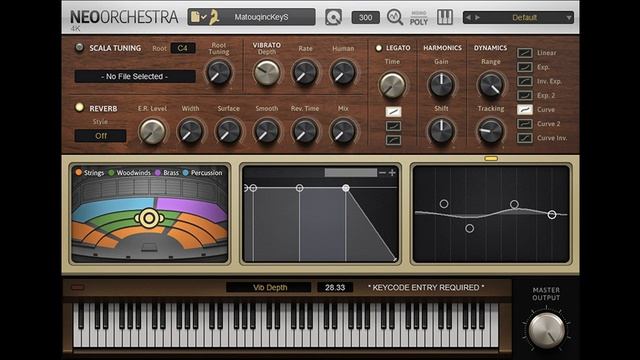Choose Inv. Exp. dynamics curve icon
The width and height of the screenshot is (640, 360).
tap(525, 81)
